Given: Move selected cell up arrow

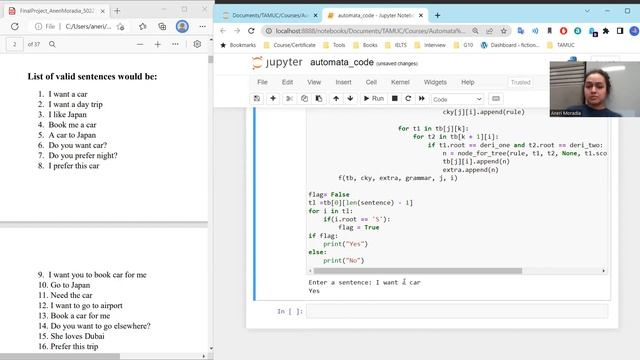Looking at the screenshot, I should [336, 98].
